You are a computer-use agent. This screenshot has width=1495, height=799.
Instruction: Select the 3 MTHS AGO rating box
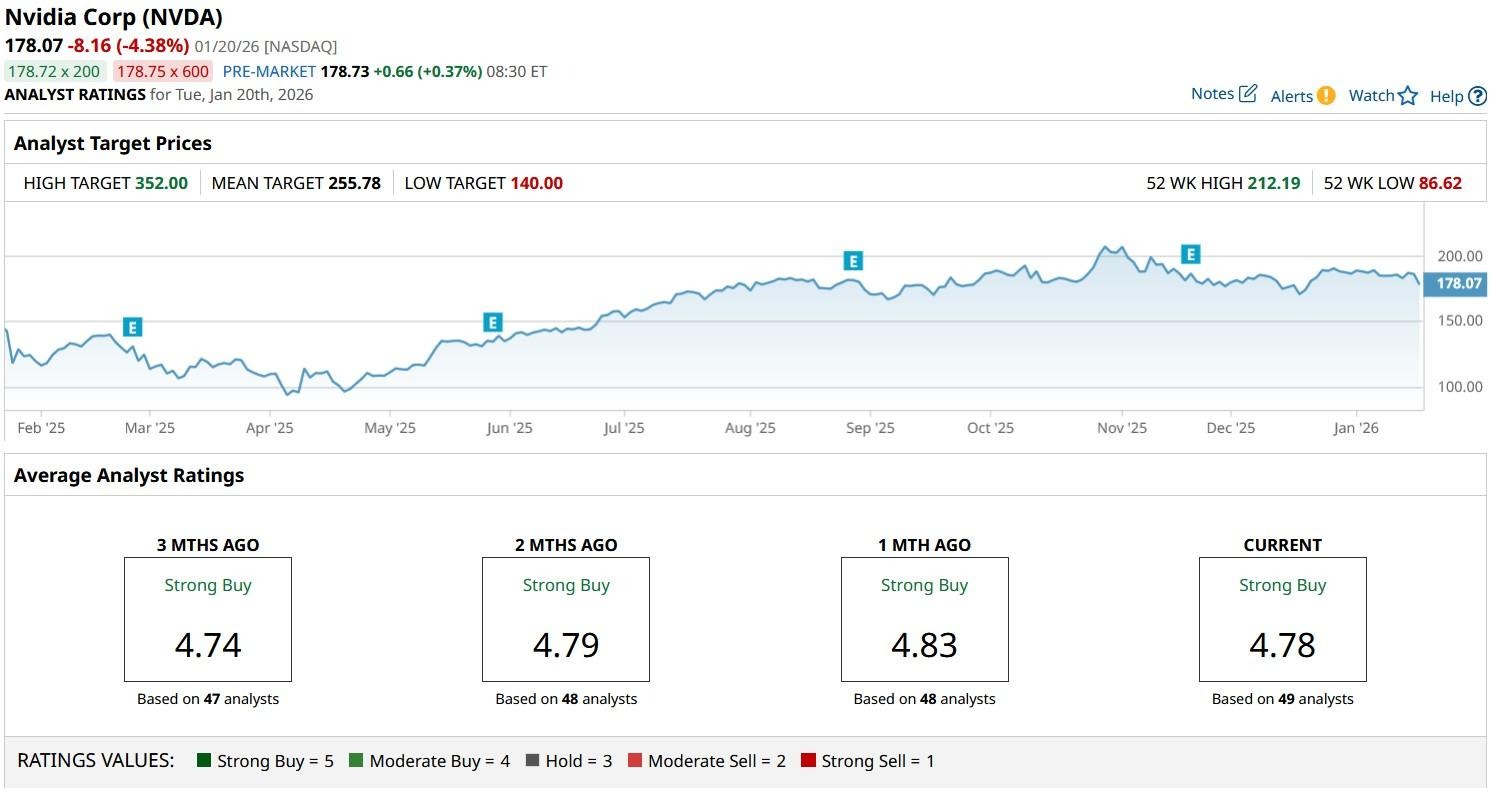pyautogui.click(x=208, y=620)
